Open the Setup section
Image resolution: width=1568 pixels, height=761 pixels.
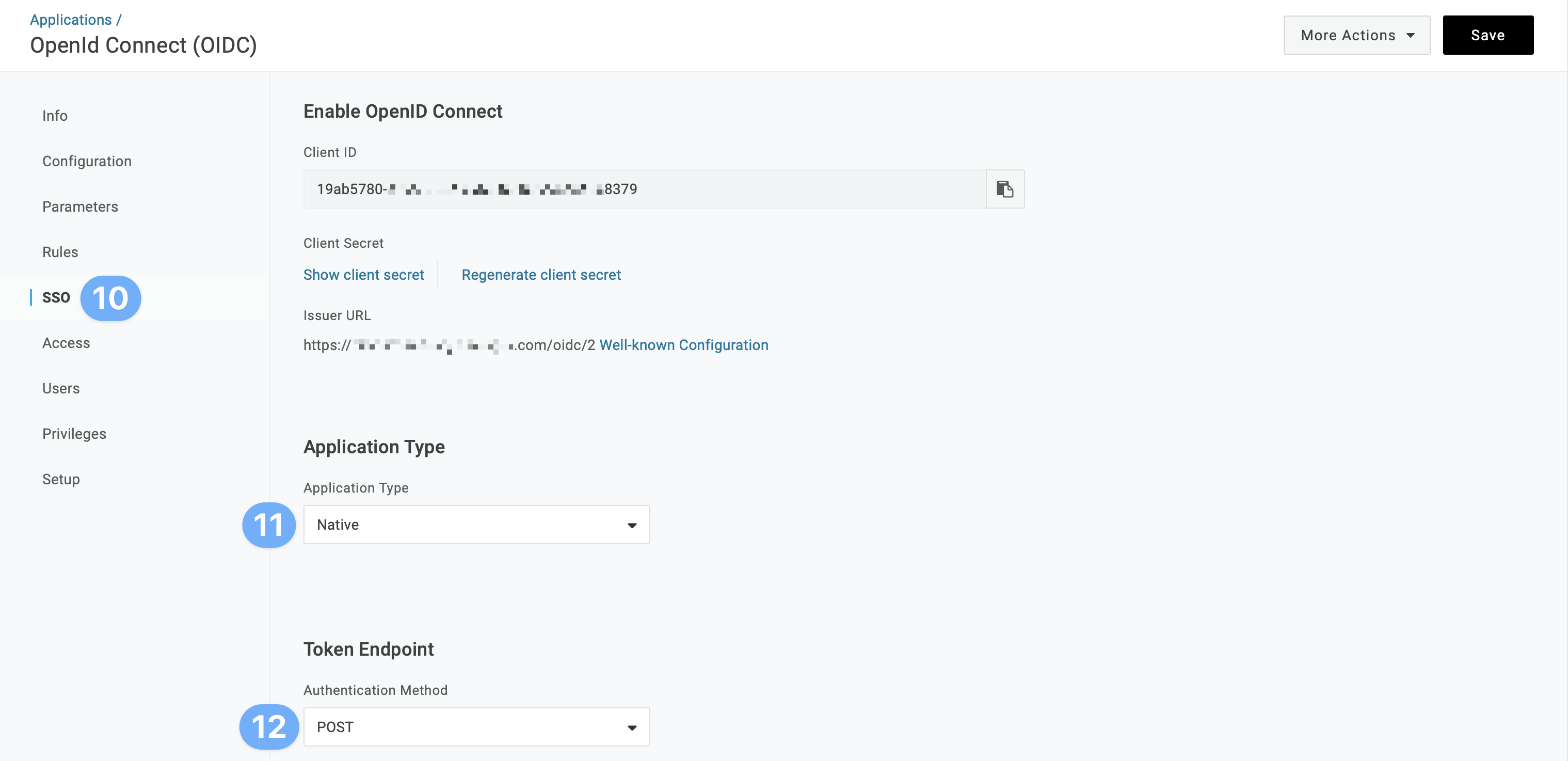pyautogui.click(x=61, y=480)
